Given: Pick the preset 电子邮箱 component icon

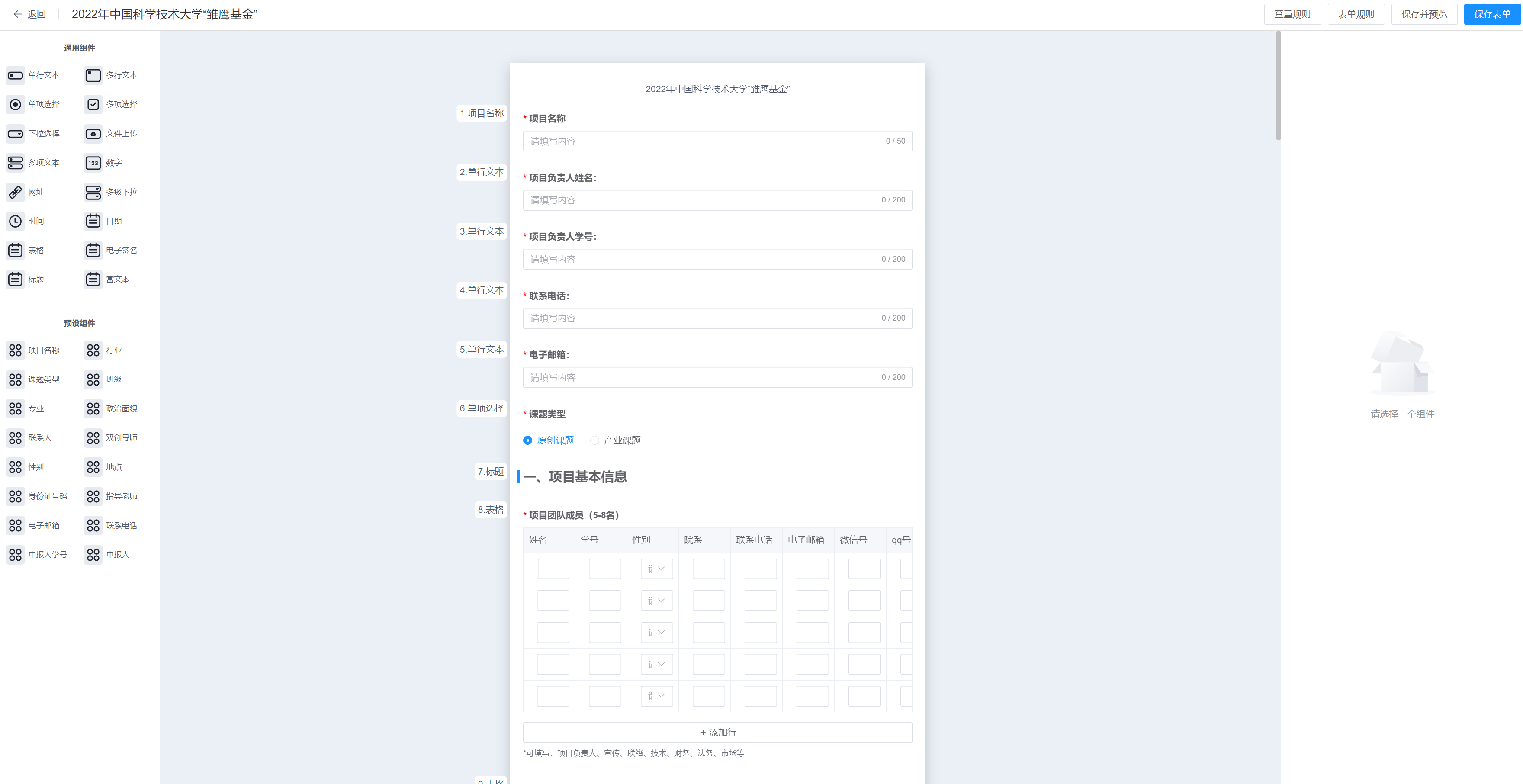Looking at the screenshot, I should pos(16,526).
